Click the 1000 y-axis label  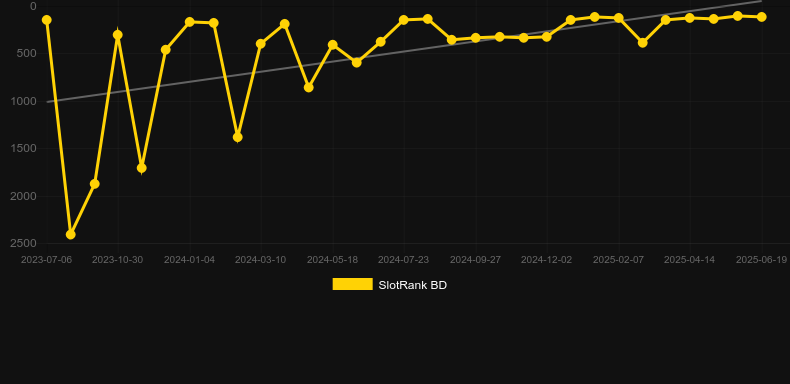pos(23,101)
